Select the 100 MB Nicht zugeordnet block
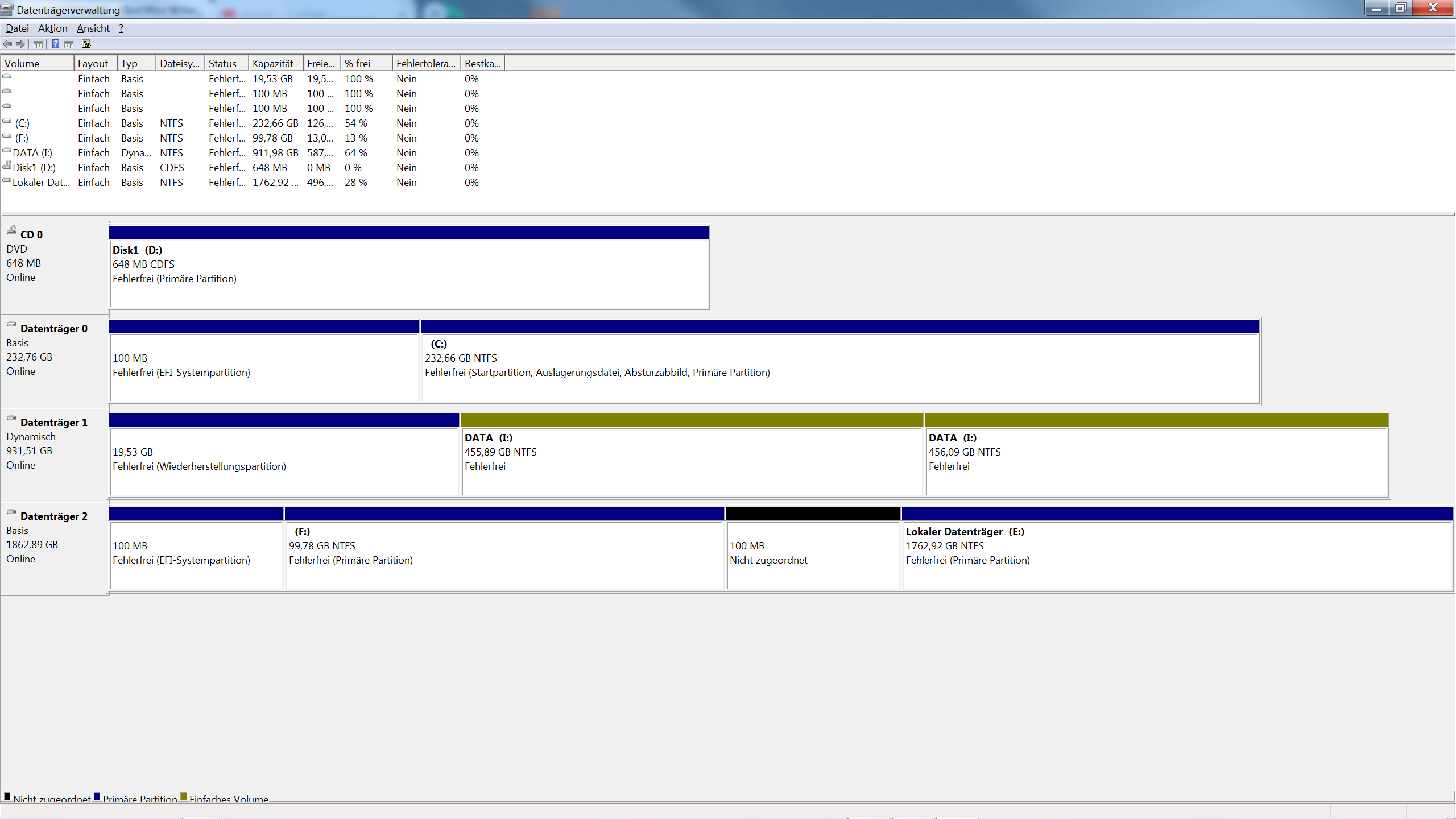Screen dimensions: 1456x819 click(x=813, y=555)
